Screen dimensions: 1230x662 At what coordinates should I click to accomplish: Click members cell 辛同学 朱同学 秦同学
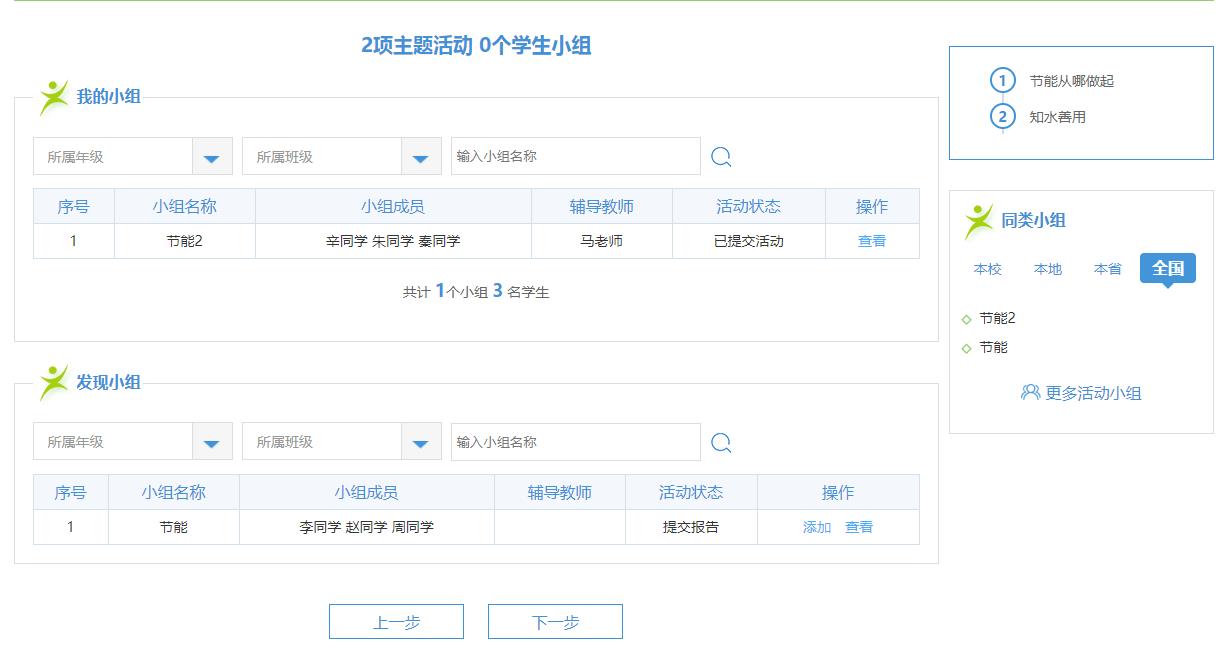(393, 241)
